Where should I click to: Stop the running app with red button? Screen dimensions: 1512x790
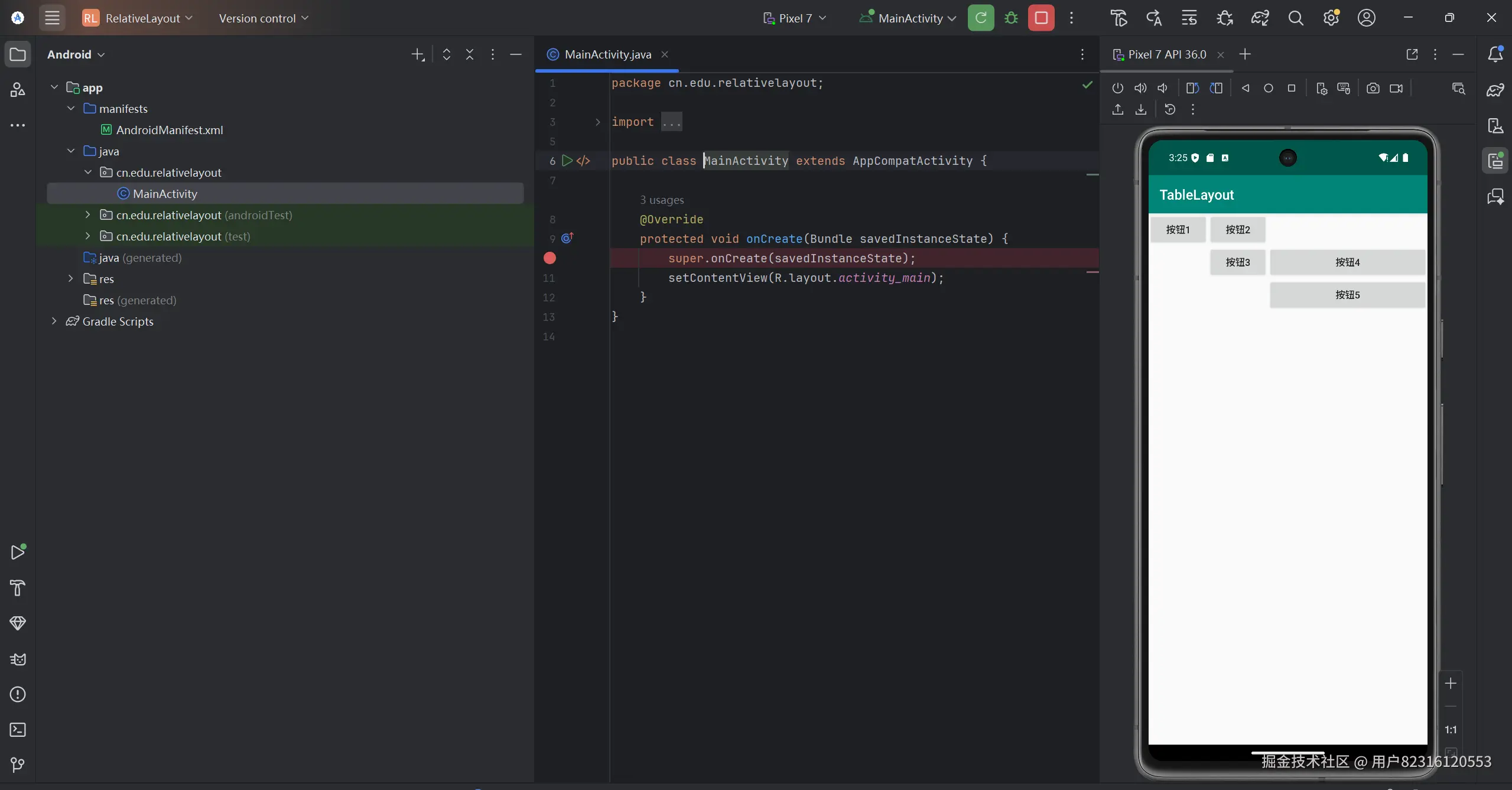coord(1041,18)
